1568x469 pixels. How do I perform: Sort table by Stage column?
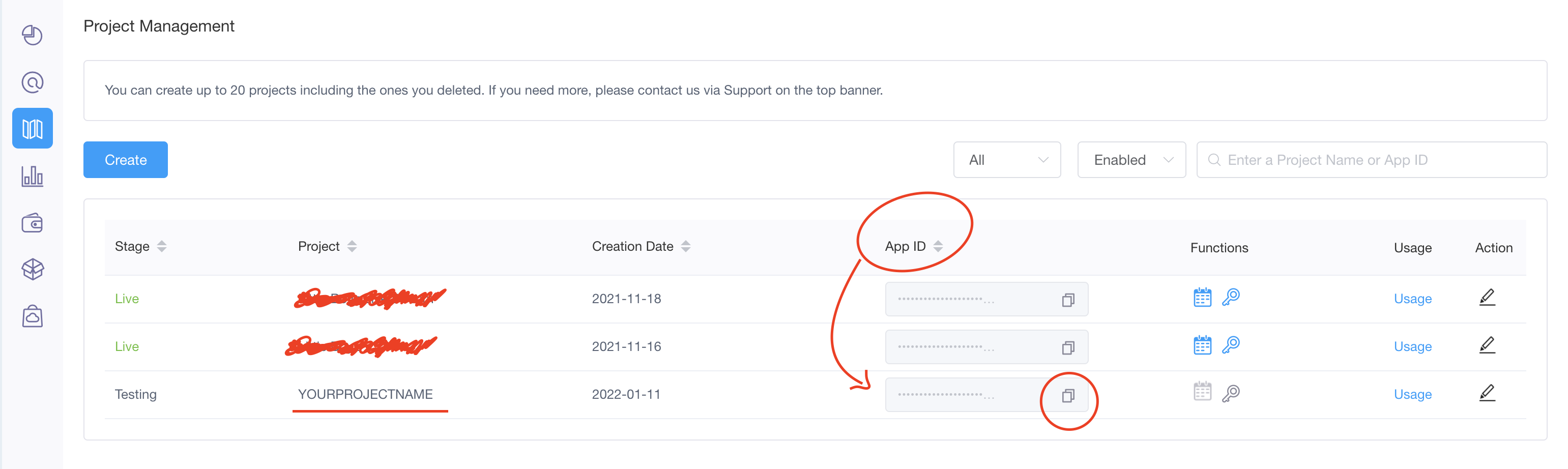coord(161,246)
